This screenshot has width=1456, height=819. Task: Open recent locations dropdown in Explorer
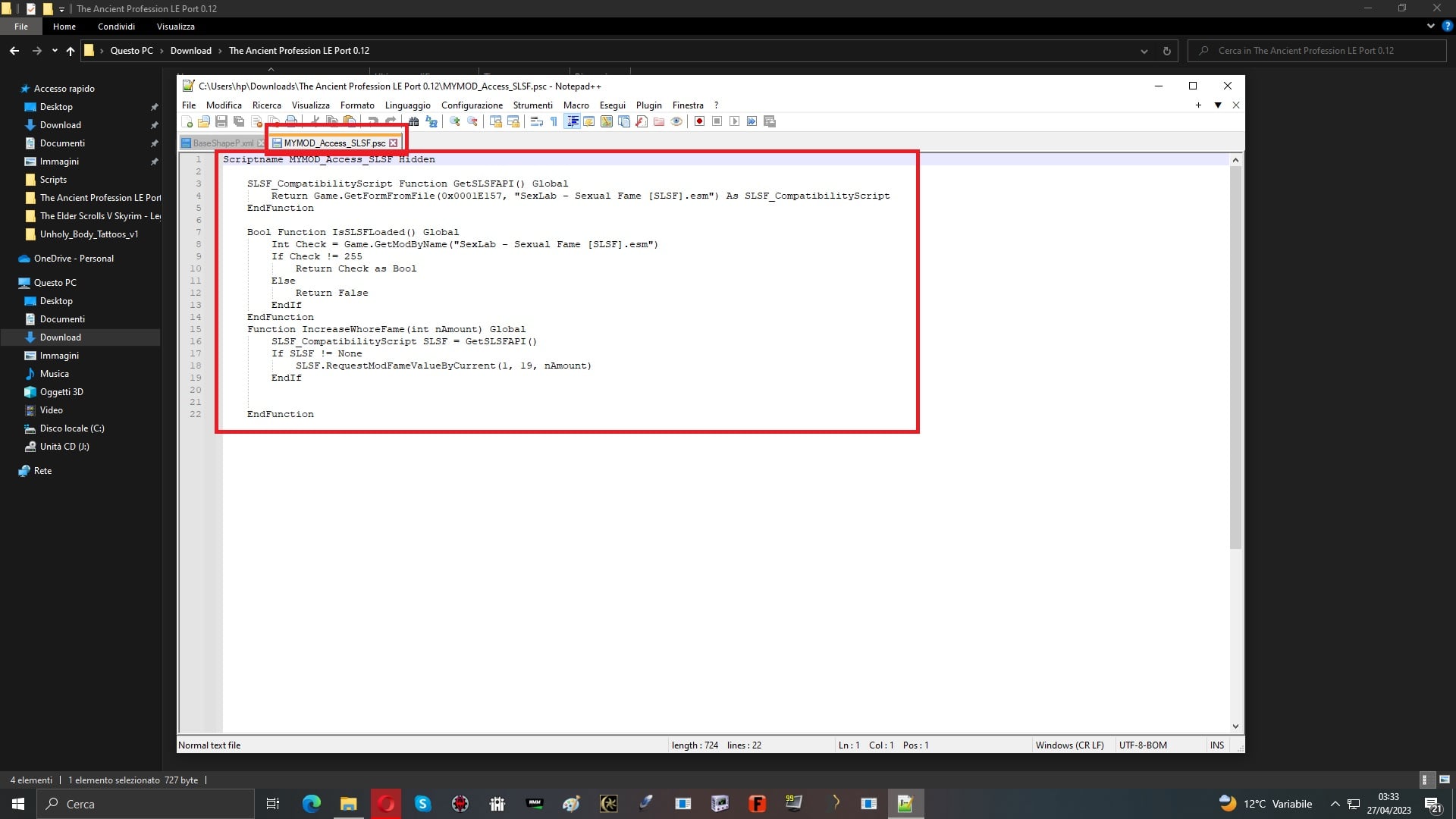tap(55, 51)
